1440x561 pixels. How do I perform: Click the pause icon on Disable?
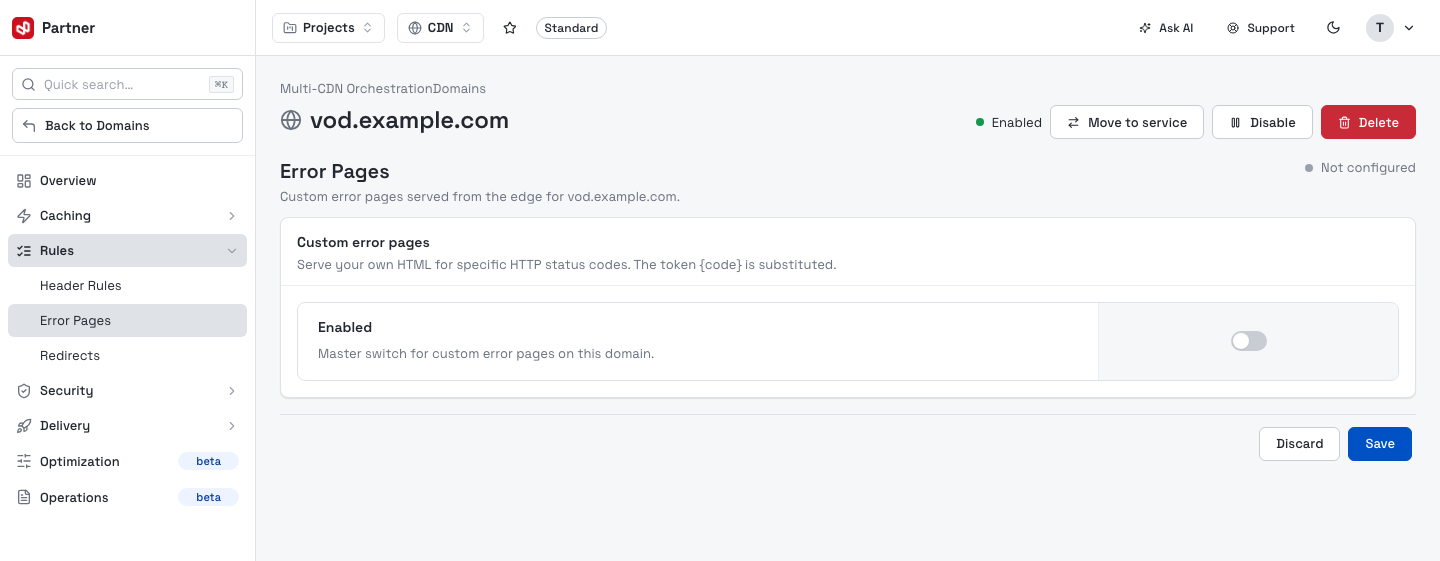point(1236,123)
